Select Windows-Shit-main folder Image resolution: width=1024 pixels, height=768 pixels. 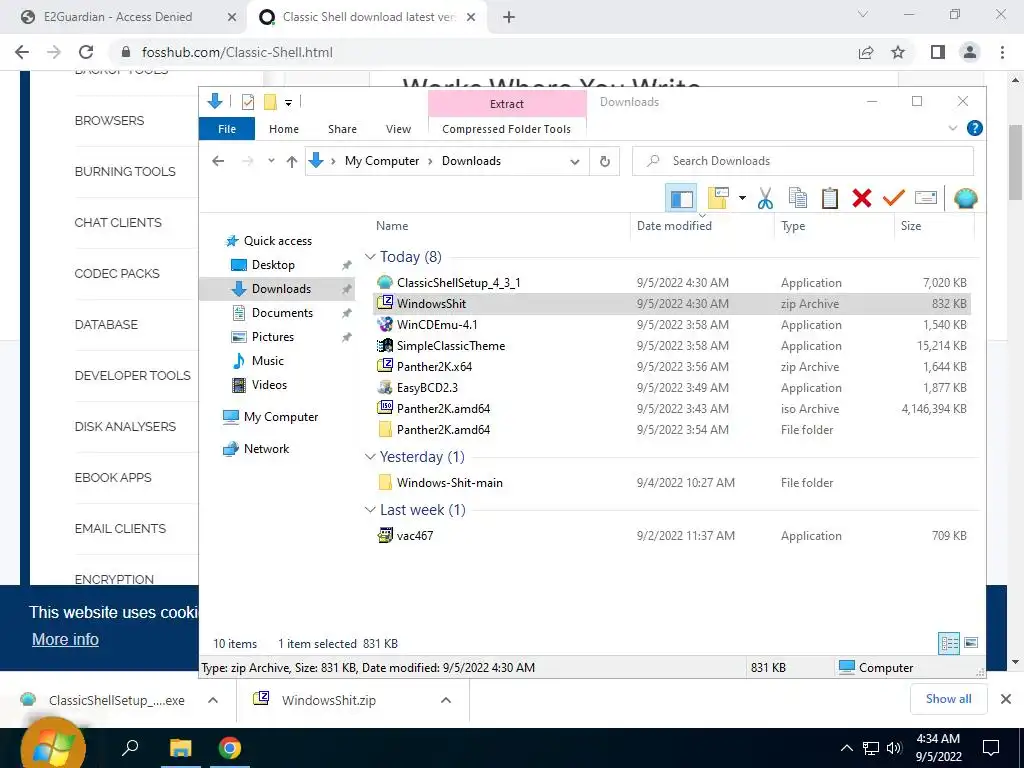(672, 483)
